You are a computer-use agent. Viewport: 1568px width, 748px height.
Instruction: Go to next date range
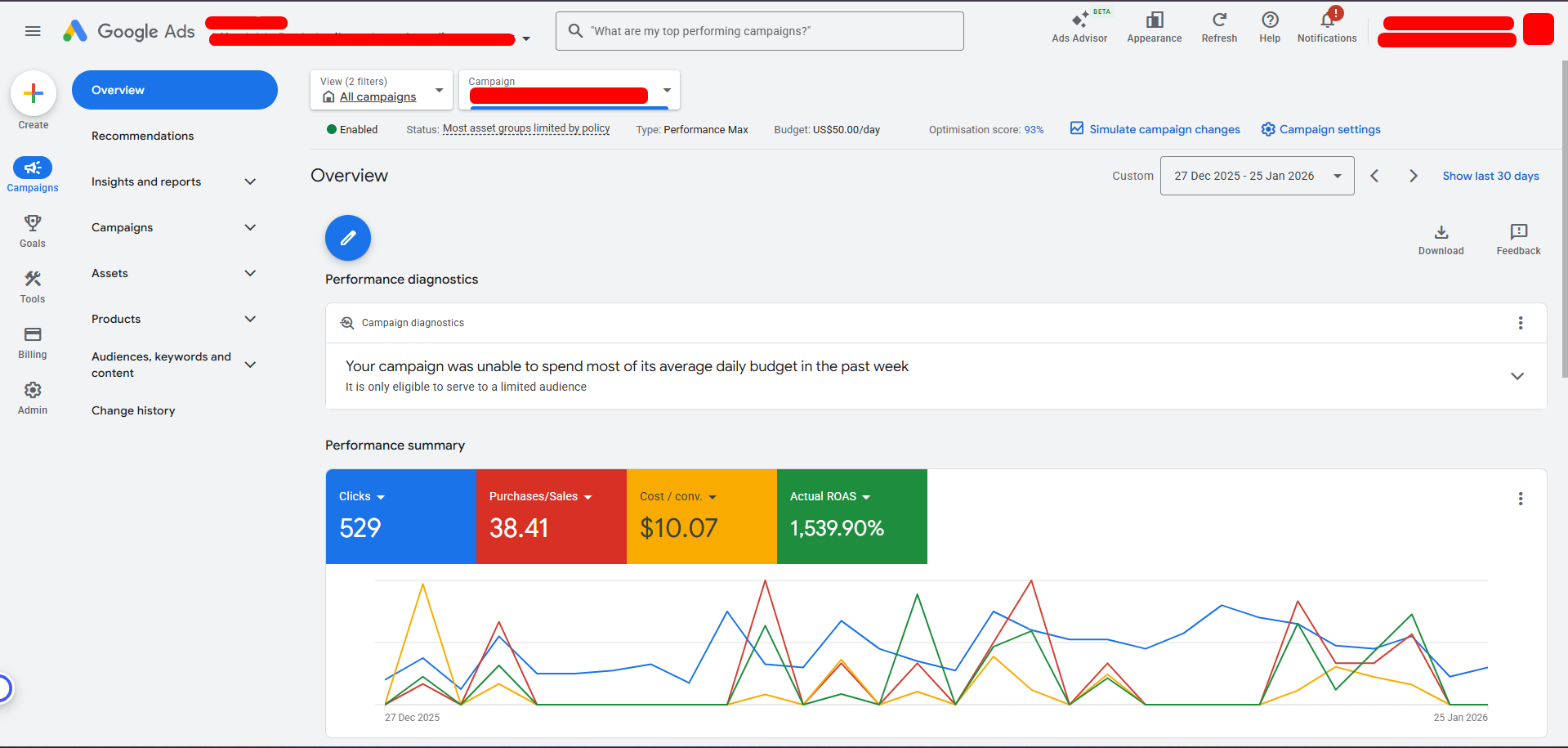(1414, 176)
